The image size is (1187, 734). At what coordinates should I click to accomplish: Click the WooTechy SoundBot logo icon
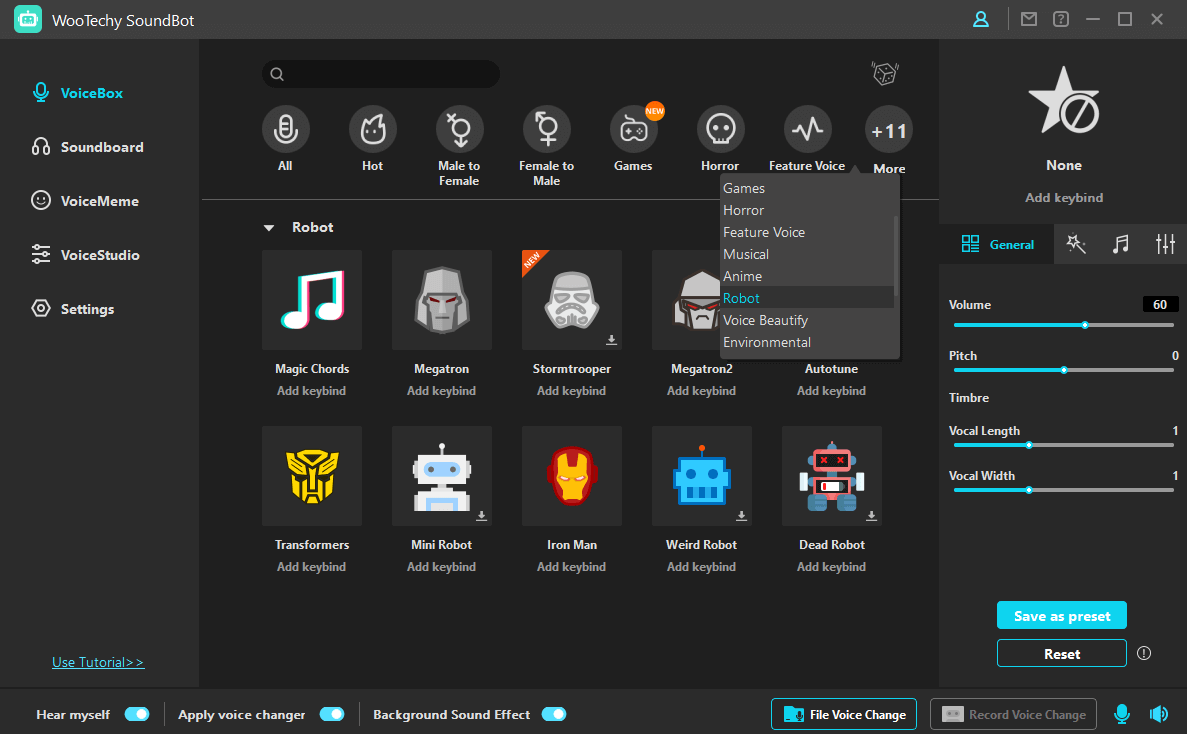[x=28, y=20]
